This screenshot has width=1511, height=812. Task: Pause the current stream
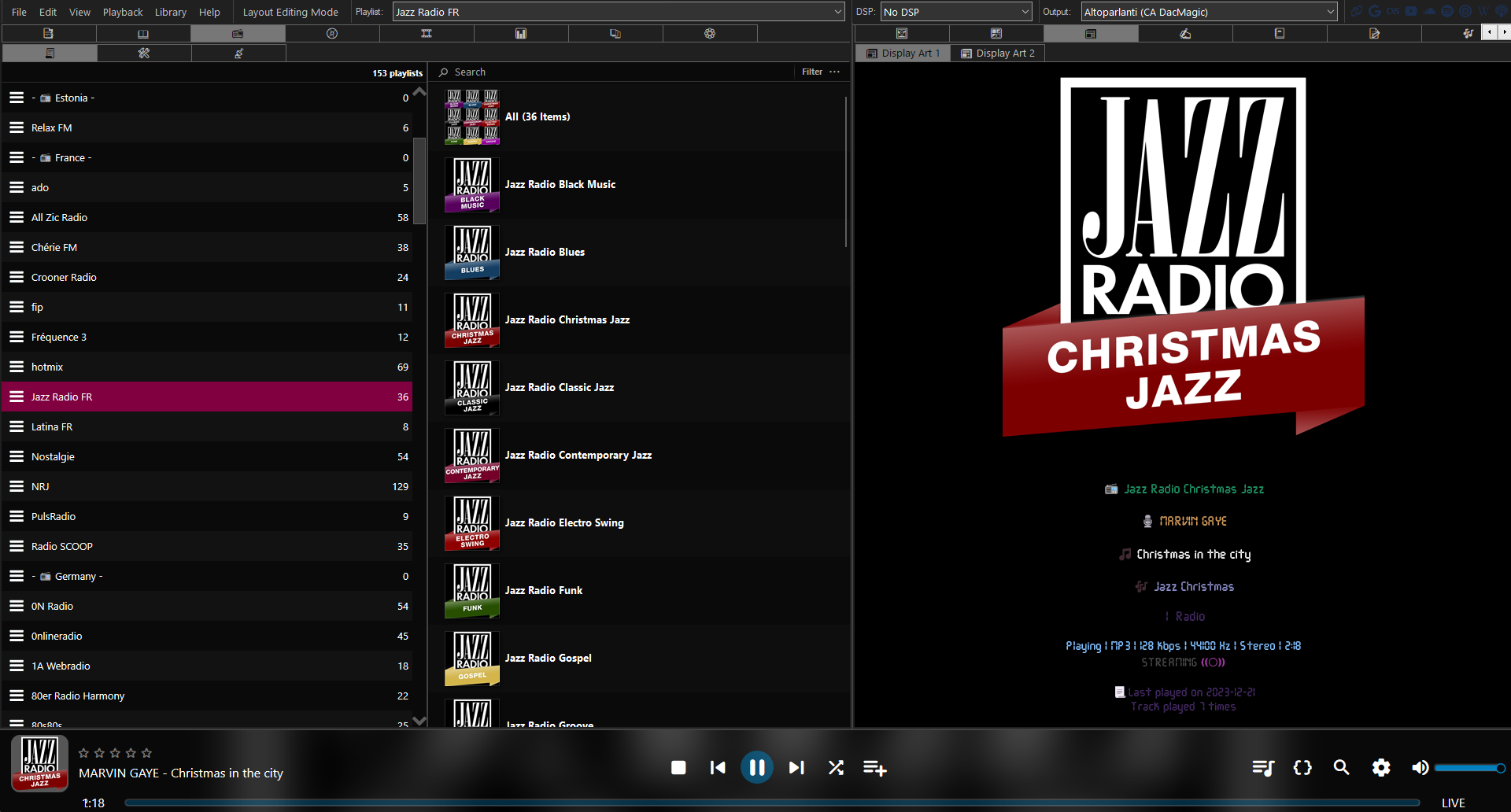tap(757, 767)
